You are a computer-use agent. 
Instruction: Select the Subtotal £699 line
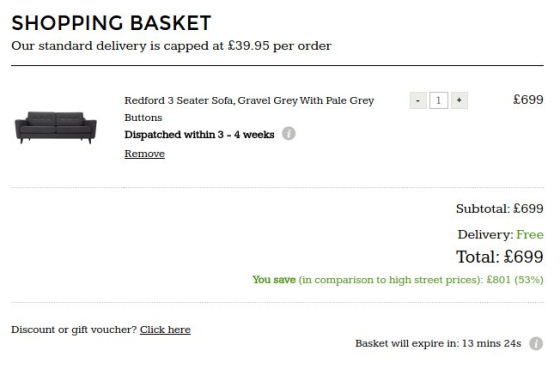click(500, 209)
